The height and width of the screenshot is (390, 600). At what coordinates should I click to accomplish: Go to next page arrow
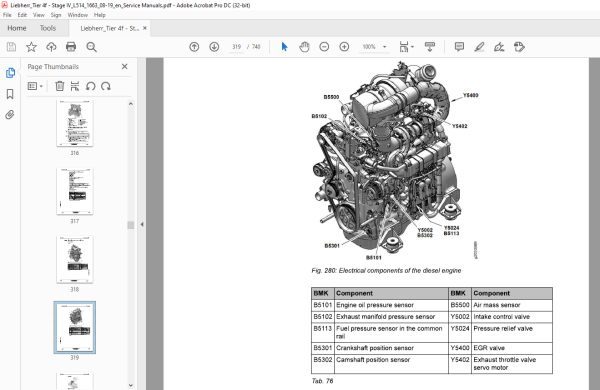click(214, 47)
